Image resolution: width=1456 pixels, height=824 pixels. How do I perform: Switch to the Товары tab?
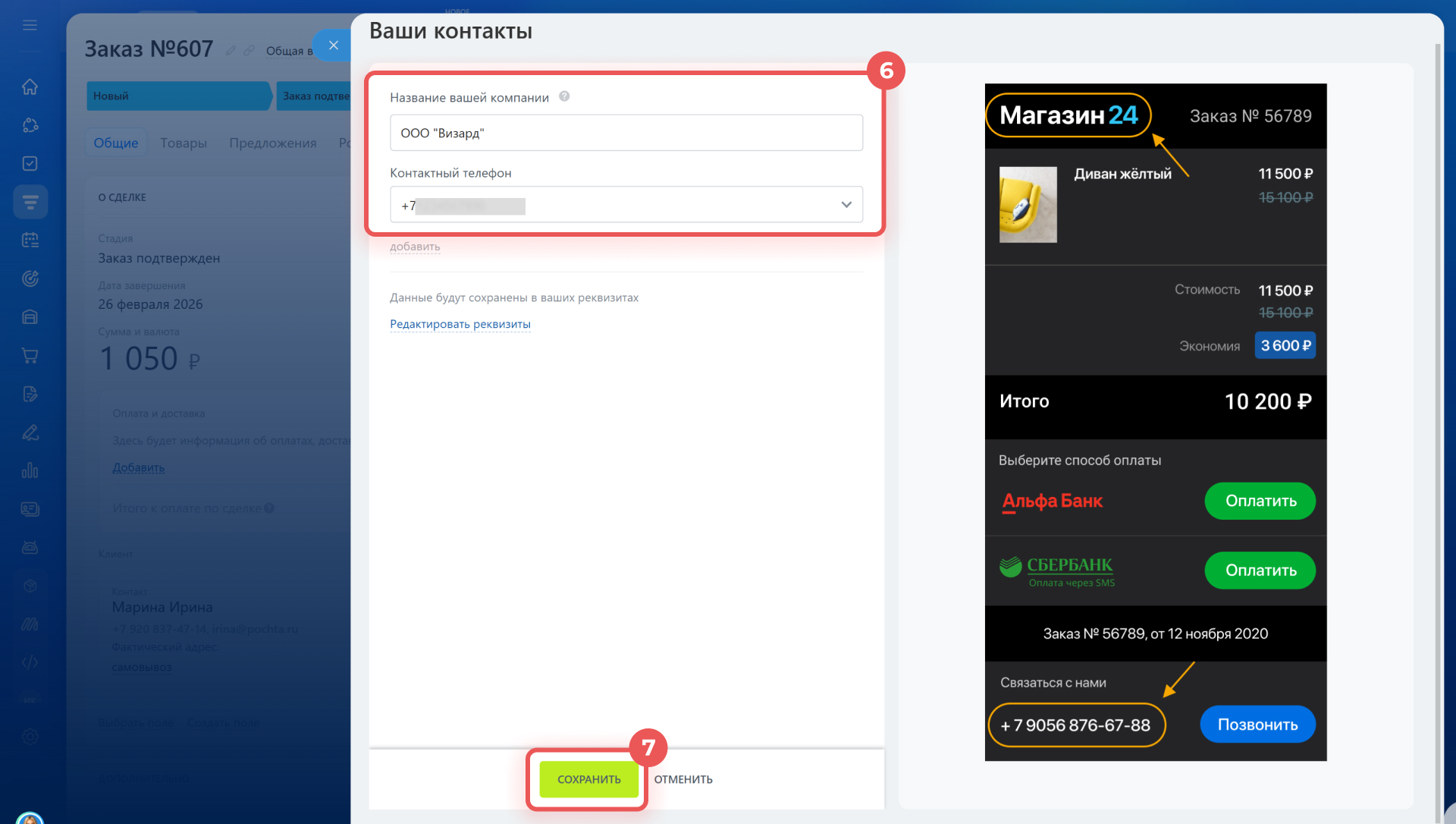point(184,143)
